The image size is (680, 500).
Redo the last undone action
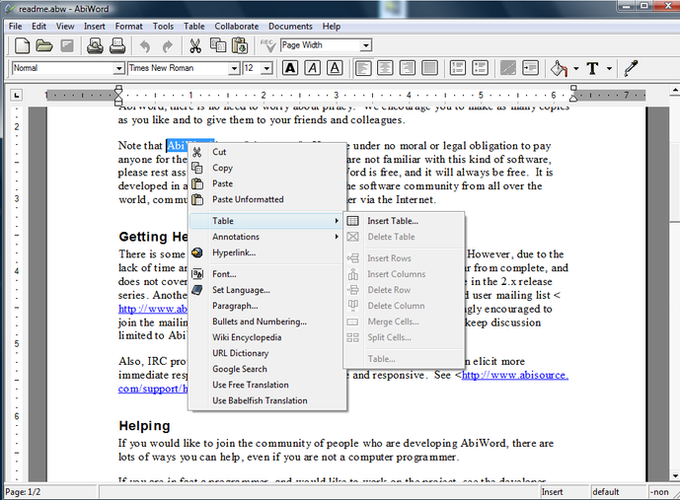click(x=167, y=46)
